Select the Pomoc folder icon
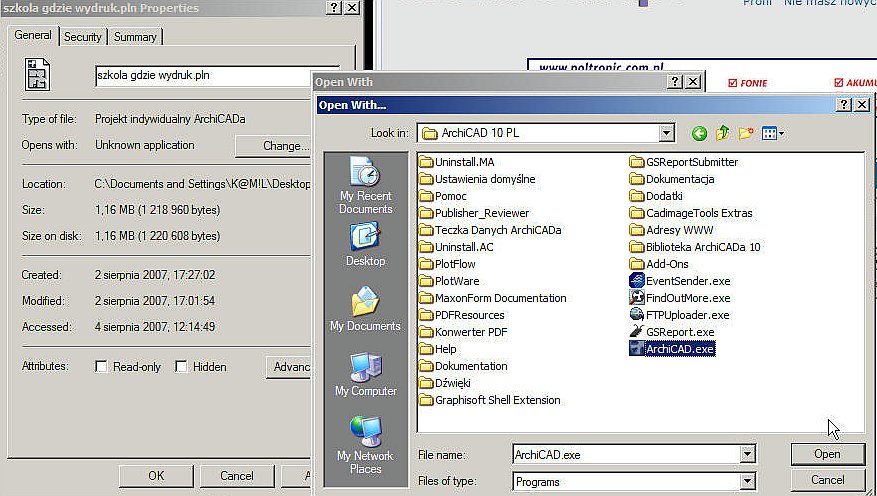The height and width of the screenshot is (496, 877). tap(426, 196)
